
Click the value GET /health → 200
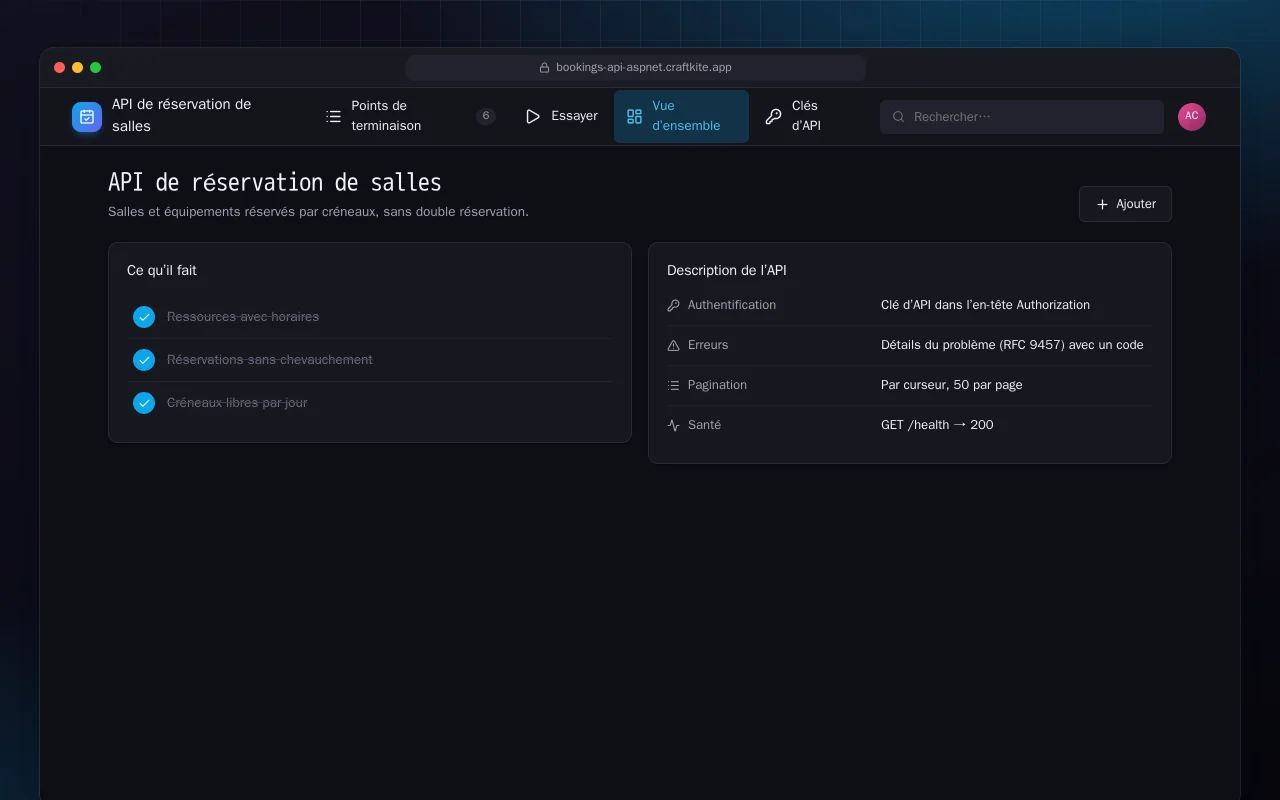(x=937, y=425)
